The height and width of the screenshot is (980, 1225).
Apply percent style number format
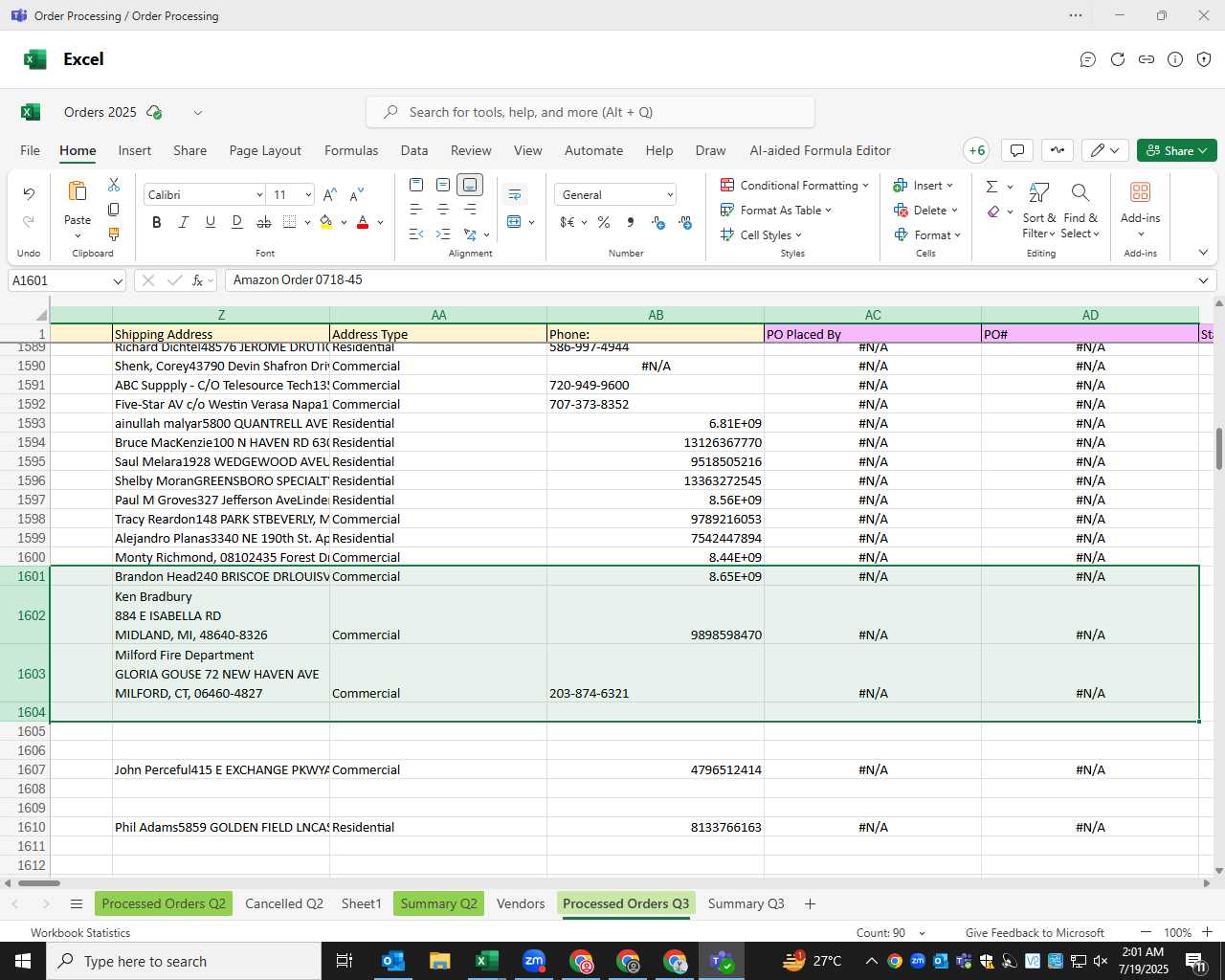tap(604, 222)
